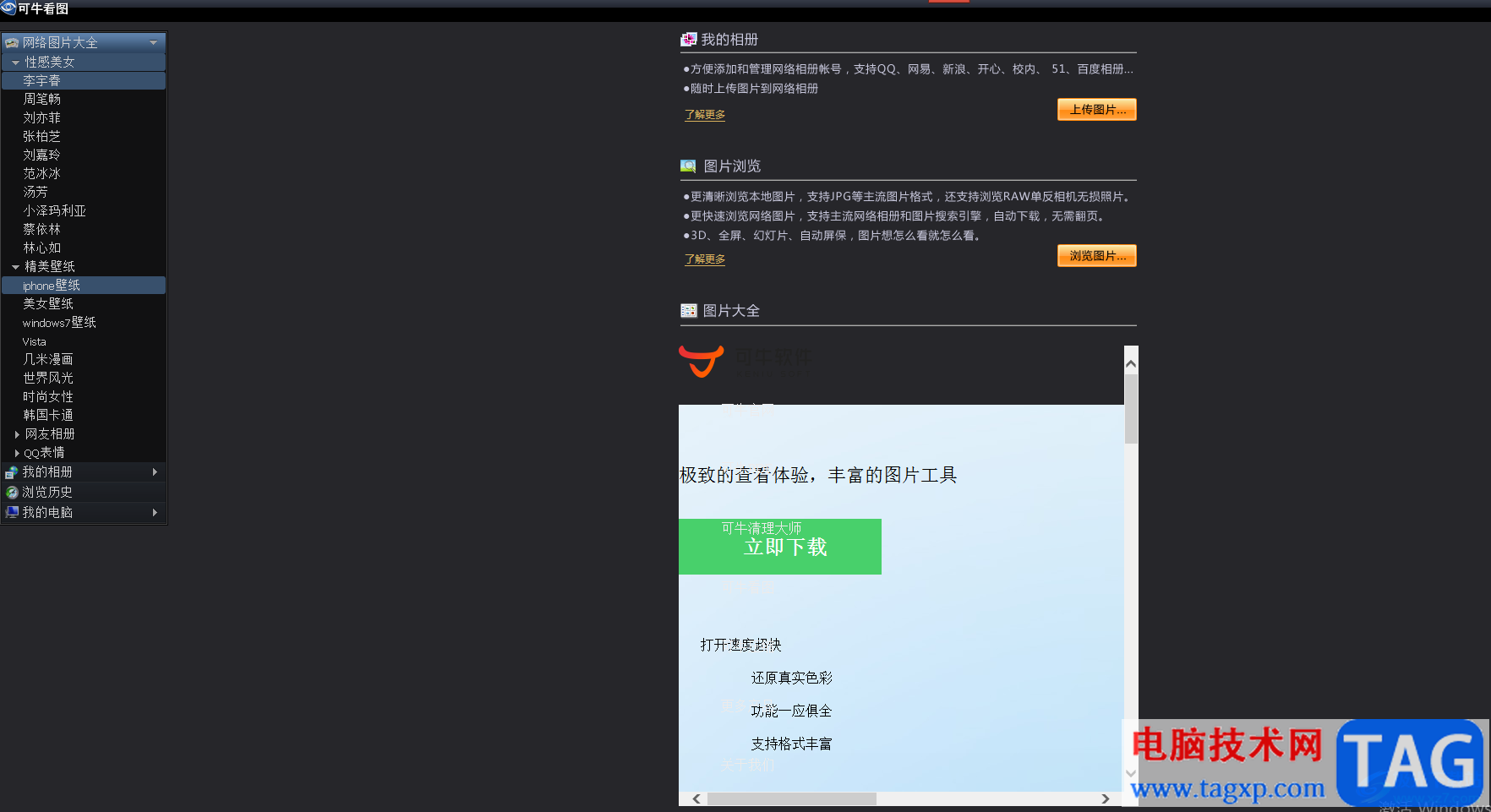The width and height of the screenshot is (1491, 812).
Task: Click the 我的相册 heading icon
Action: point(688,40)
